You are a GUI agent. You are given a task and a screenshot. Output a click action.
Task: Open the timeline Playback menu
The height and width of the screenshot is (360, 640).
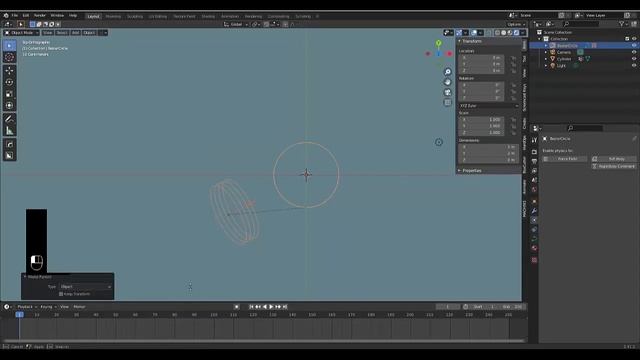point(27,307)
